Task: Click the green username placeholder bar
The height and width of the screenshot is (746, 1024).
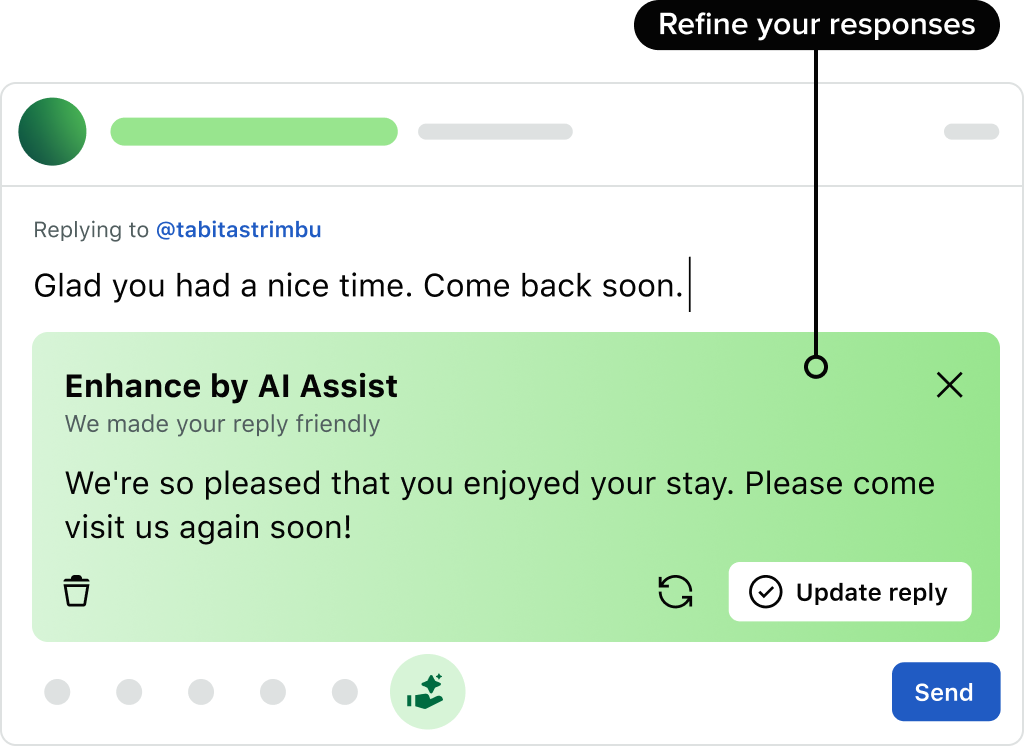Action: 254,132
